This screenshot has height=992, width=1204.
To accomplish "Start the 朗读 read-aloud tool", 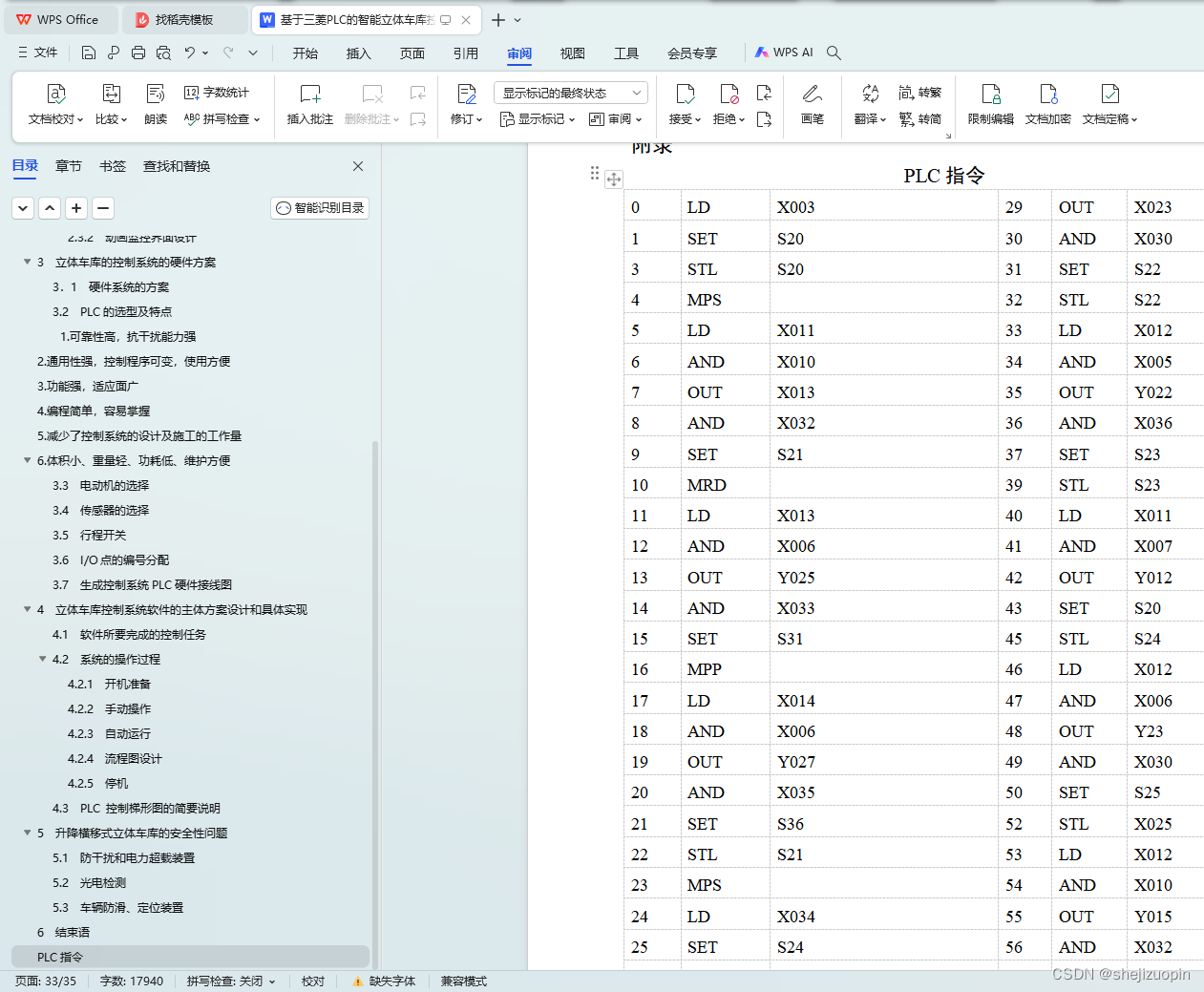I will pyautogui.click(x=156, y=105).
